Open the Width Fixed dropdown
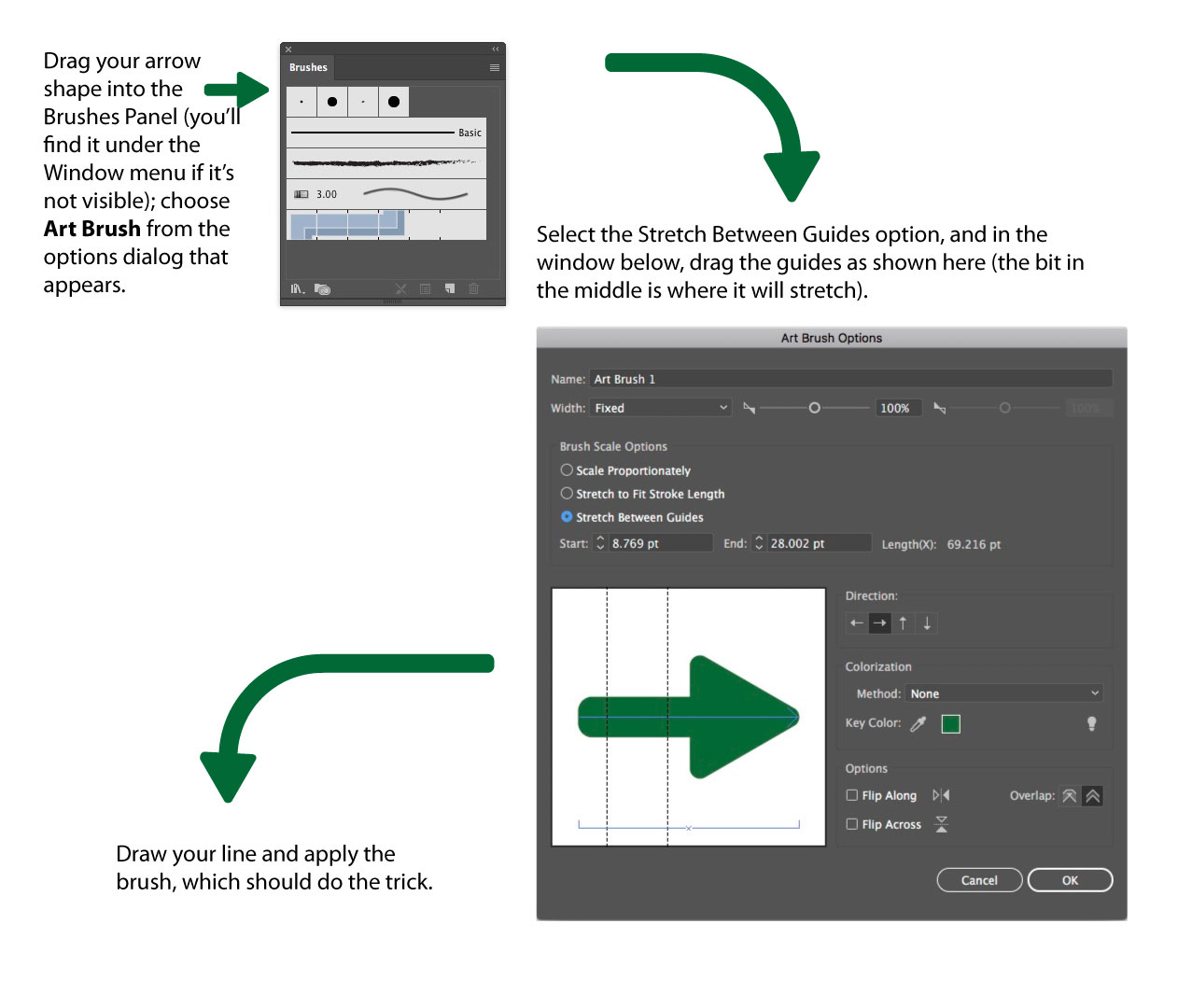 pyautogui.click(x=660, y=408)
